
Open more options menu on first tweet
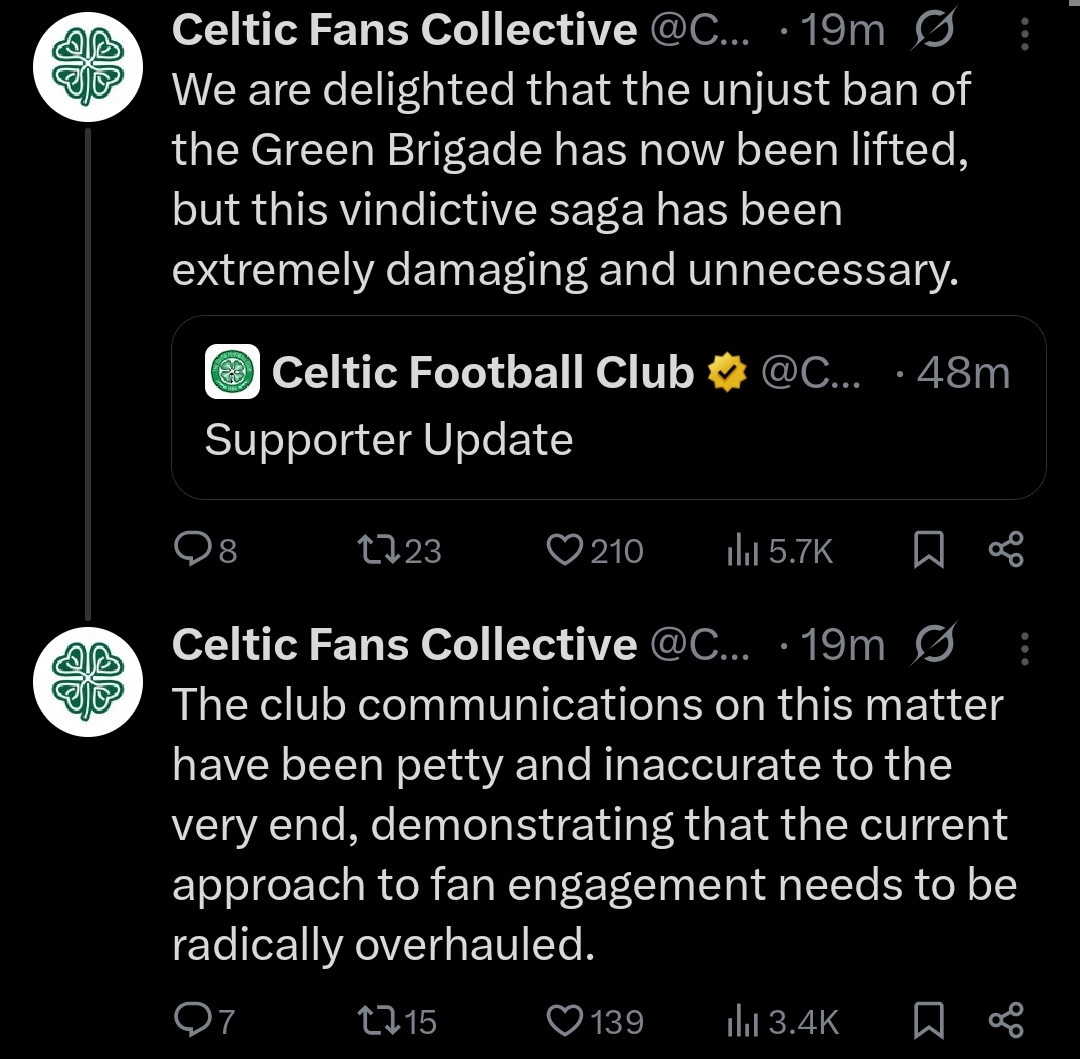tap(1023, 34)
